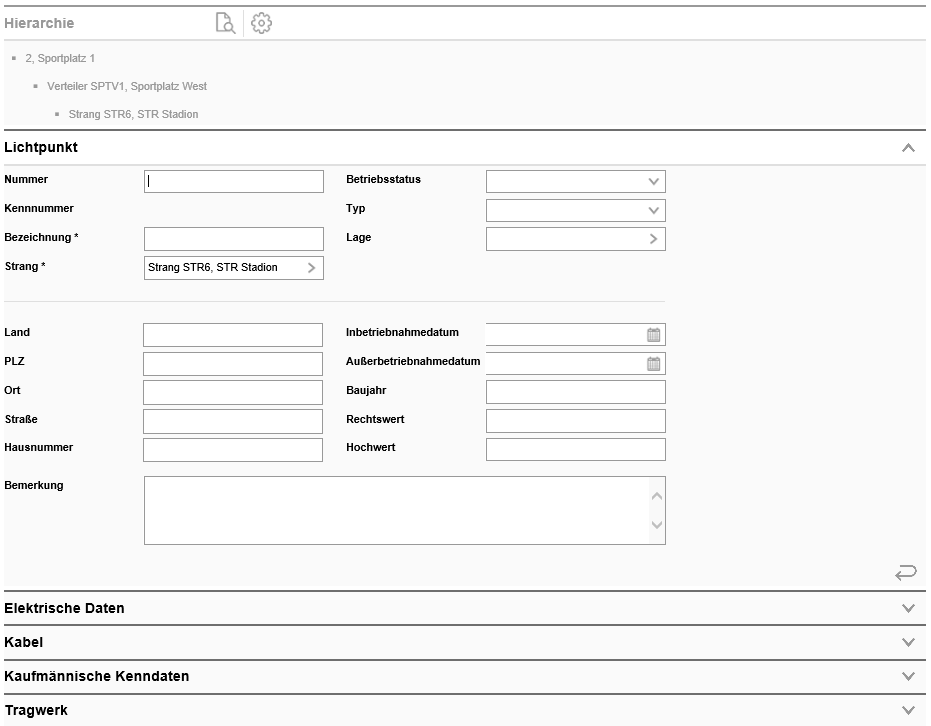Open Strang selection arrow

coord(311,268)
